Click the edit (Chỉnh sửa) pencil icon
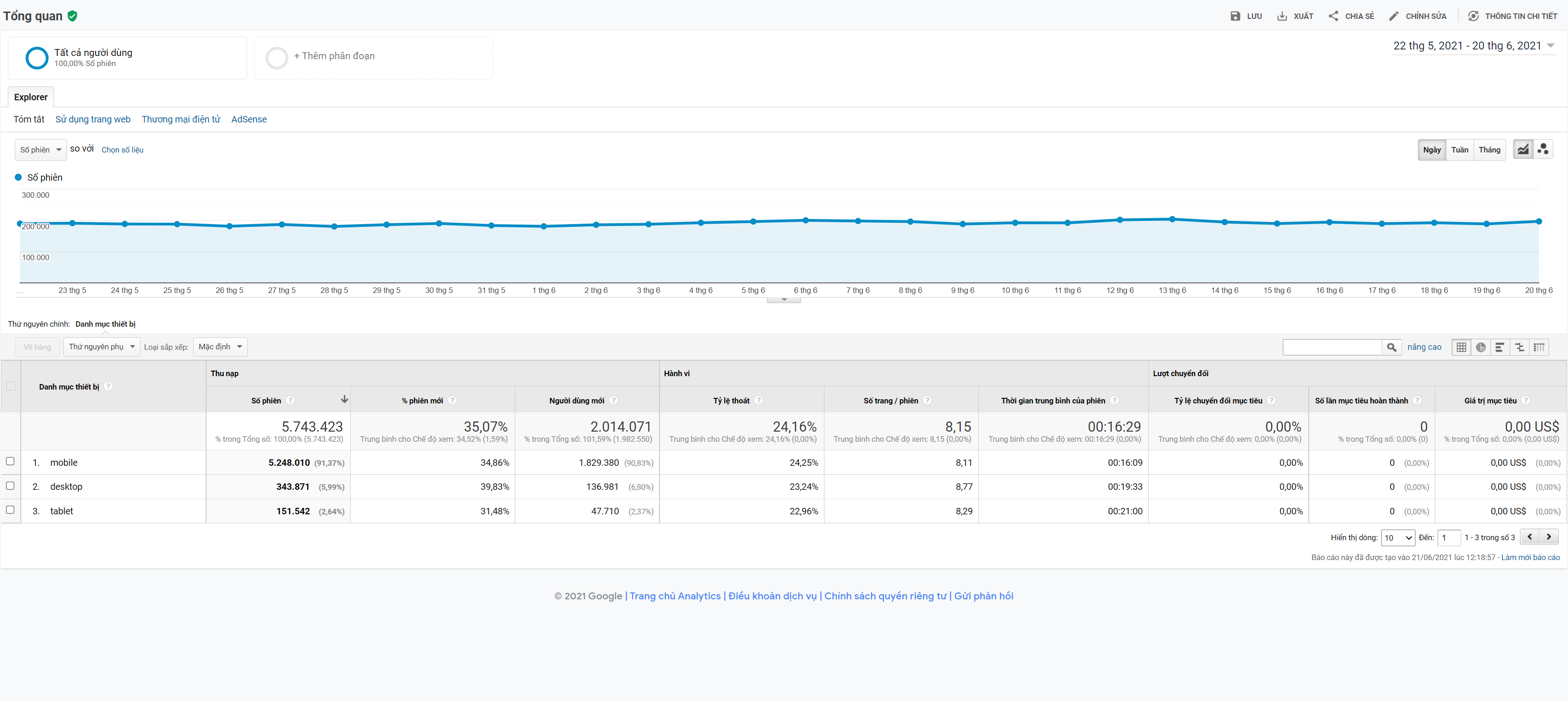1568x701 pixels. (x=1394, y=17)
